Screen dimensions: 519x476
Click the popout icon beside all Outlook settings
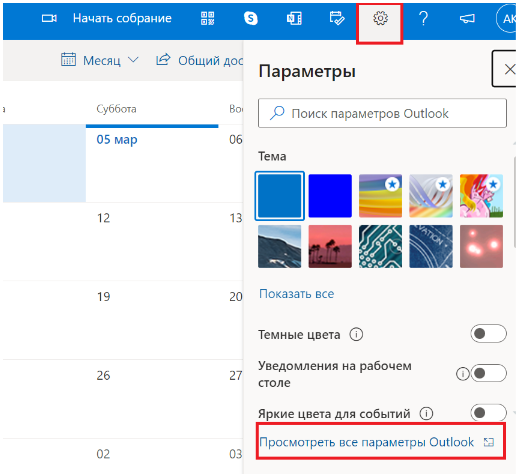(x=489, y=442)
